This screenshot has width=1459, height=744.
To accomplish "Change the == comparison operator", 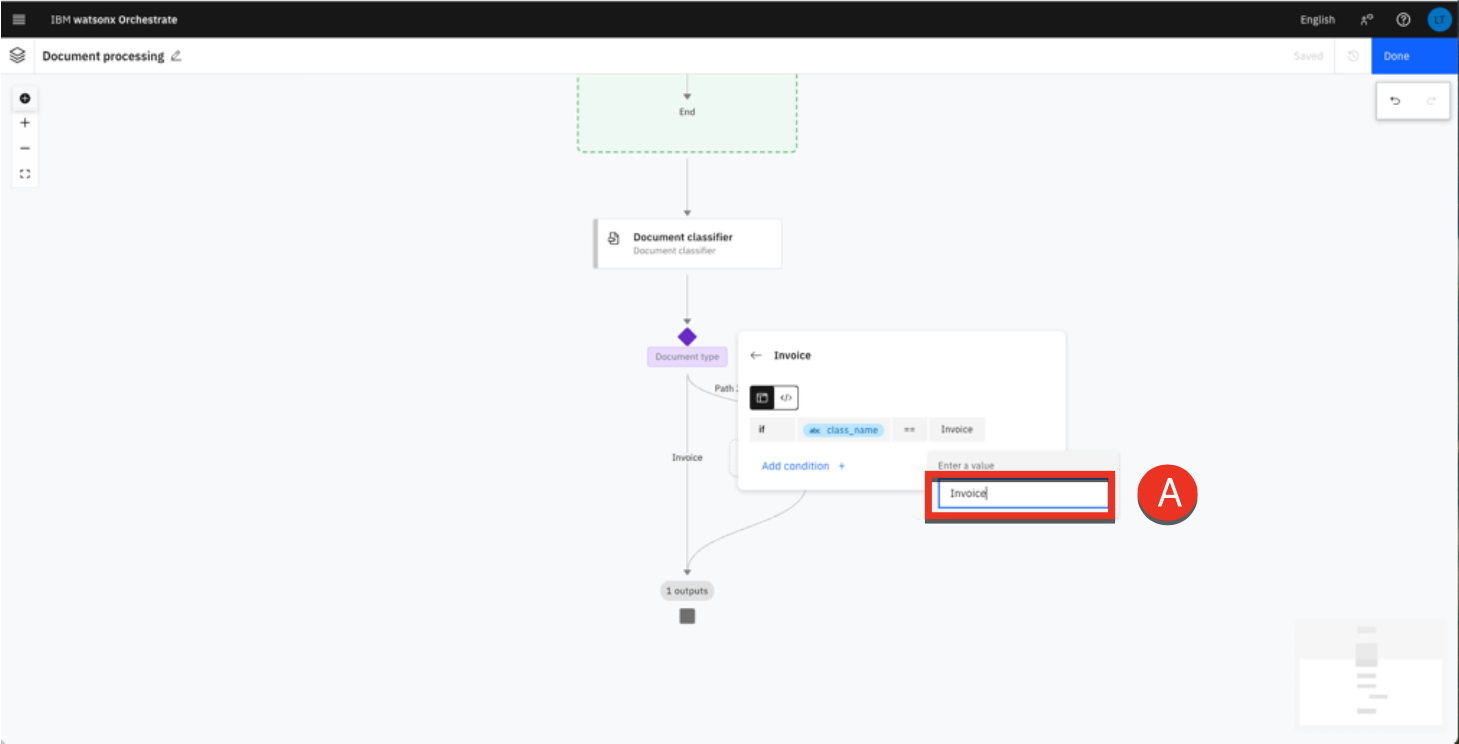I will point(909,430).
